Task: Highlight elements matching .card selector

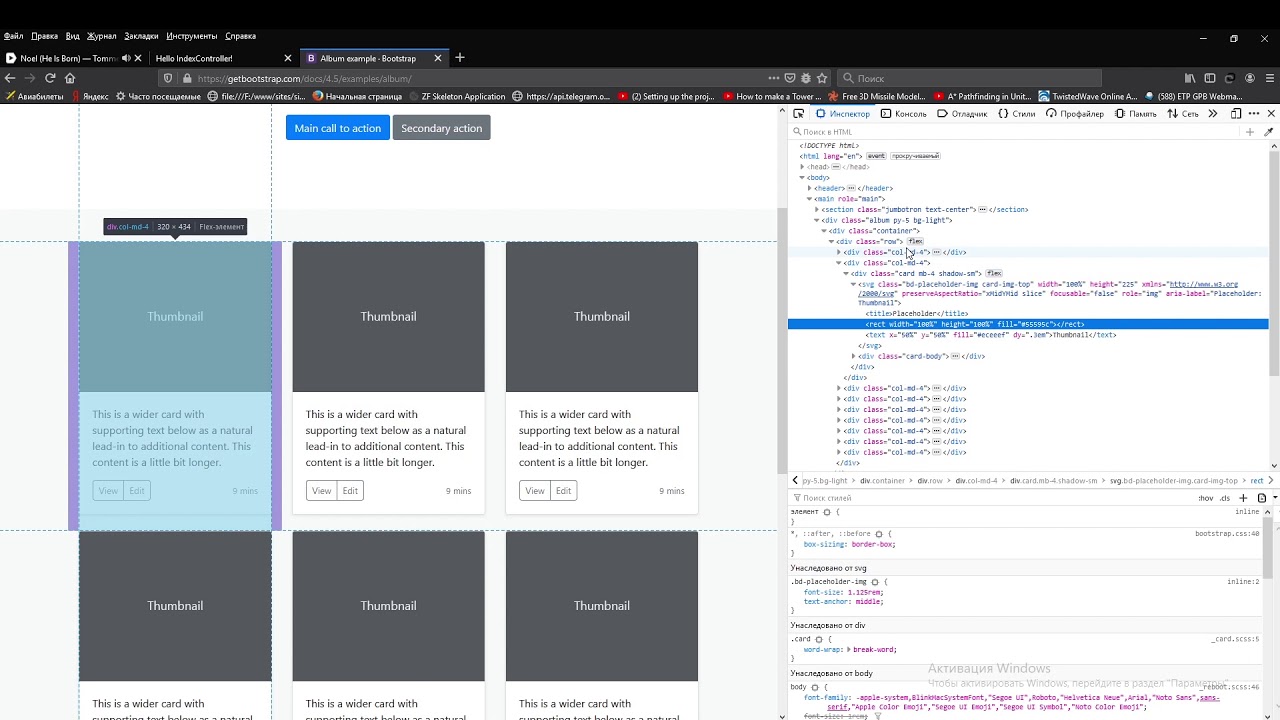Action: (819, 639)
